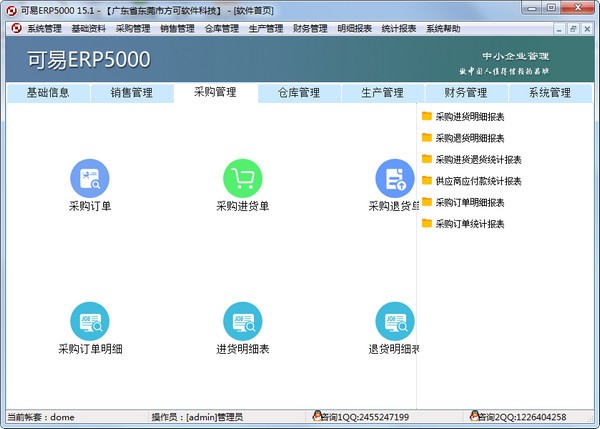The height and width of the screenshot is (429, 600).
Task: Open the 销售管理 menu in menu bar
Action: pyautogui.click(x=177, y=29)
